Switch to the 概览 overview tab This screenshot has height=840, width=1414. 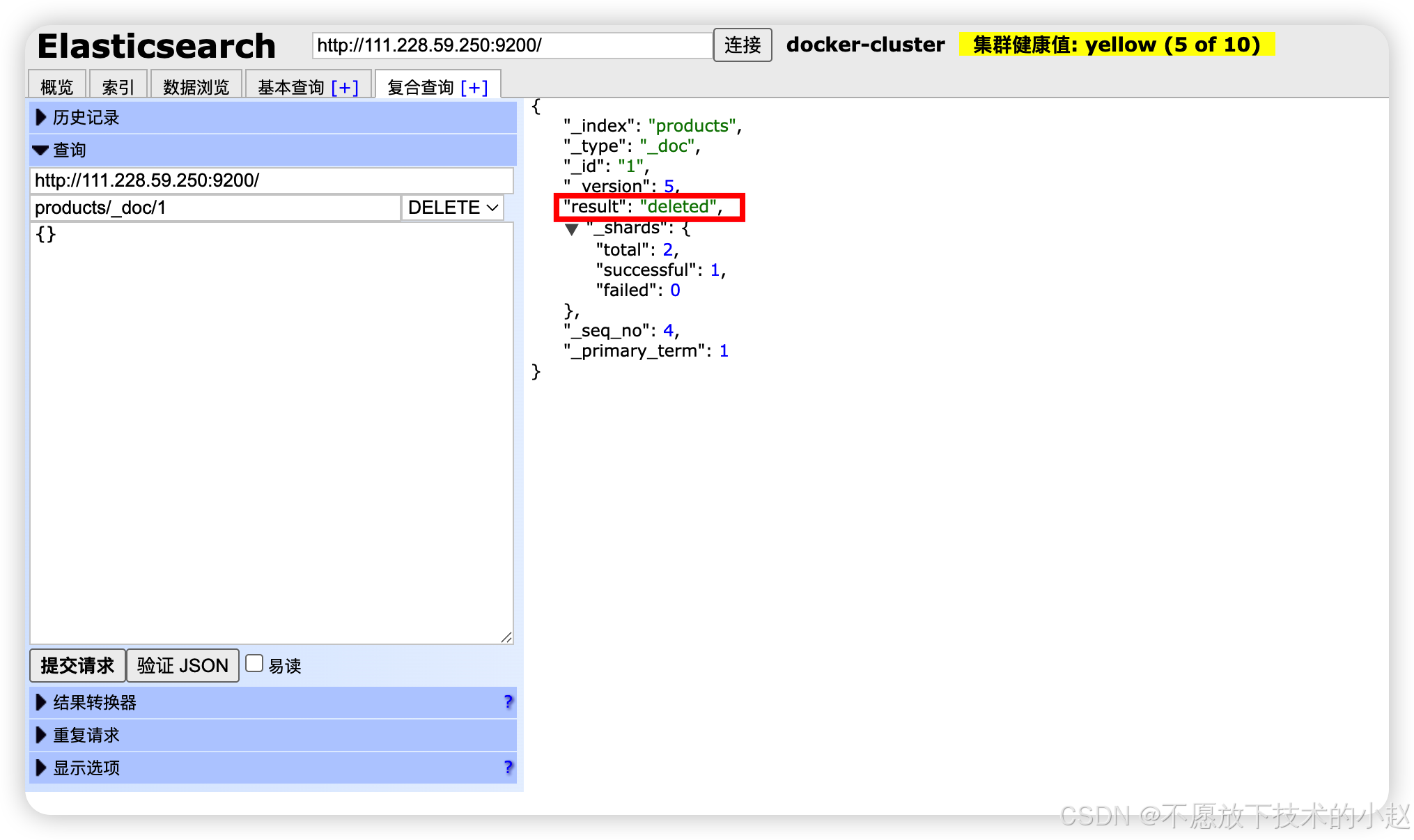(57, 87)
